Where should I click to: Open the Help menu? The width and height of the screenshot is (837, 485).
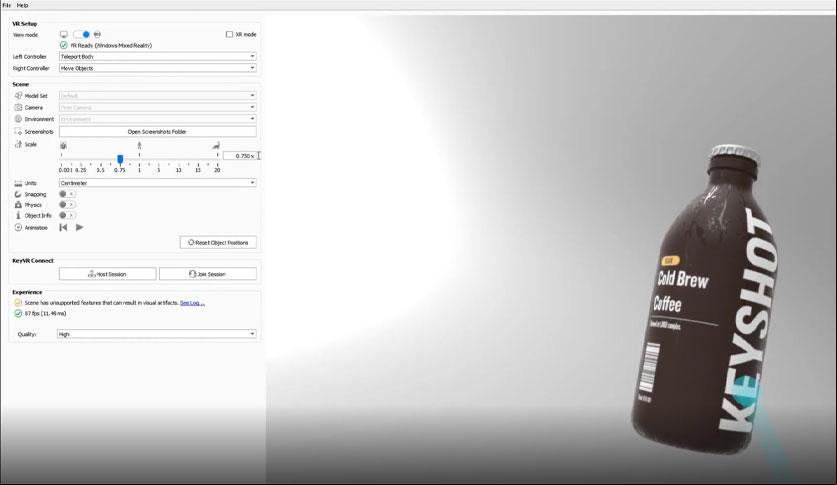22,5
